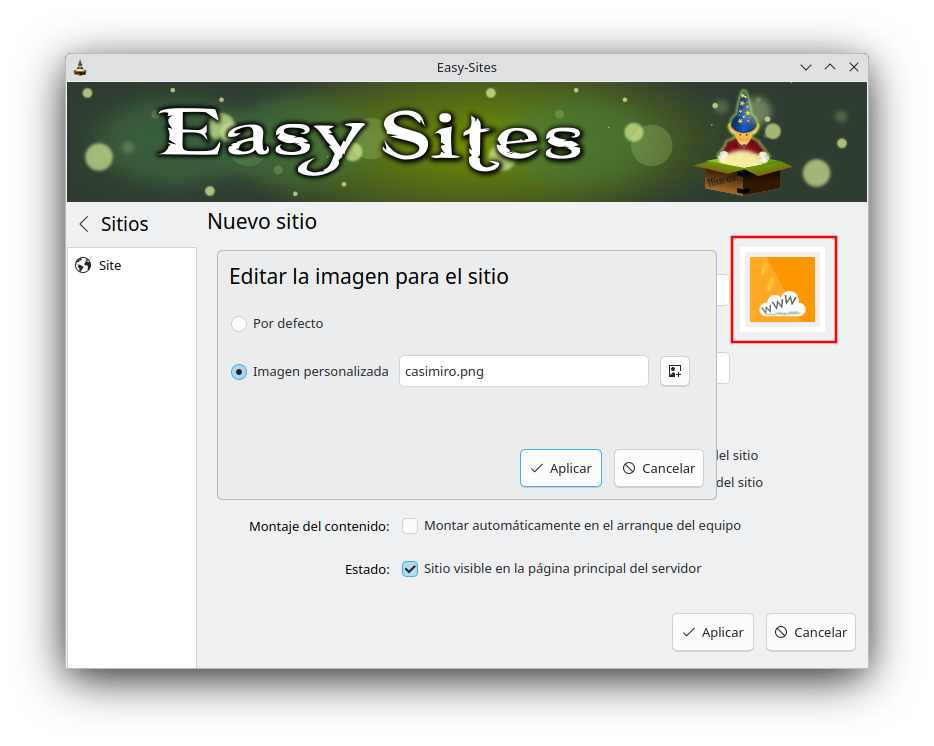Select the Por defecto radio button
This screenshot has width=934, height=746.
click(238, 323)
